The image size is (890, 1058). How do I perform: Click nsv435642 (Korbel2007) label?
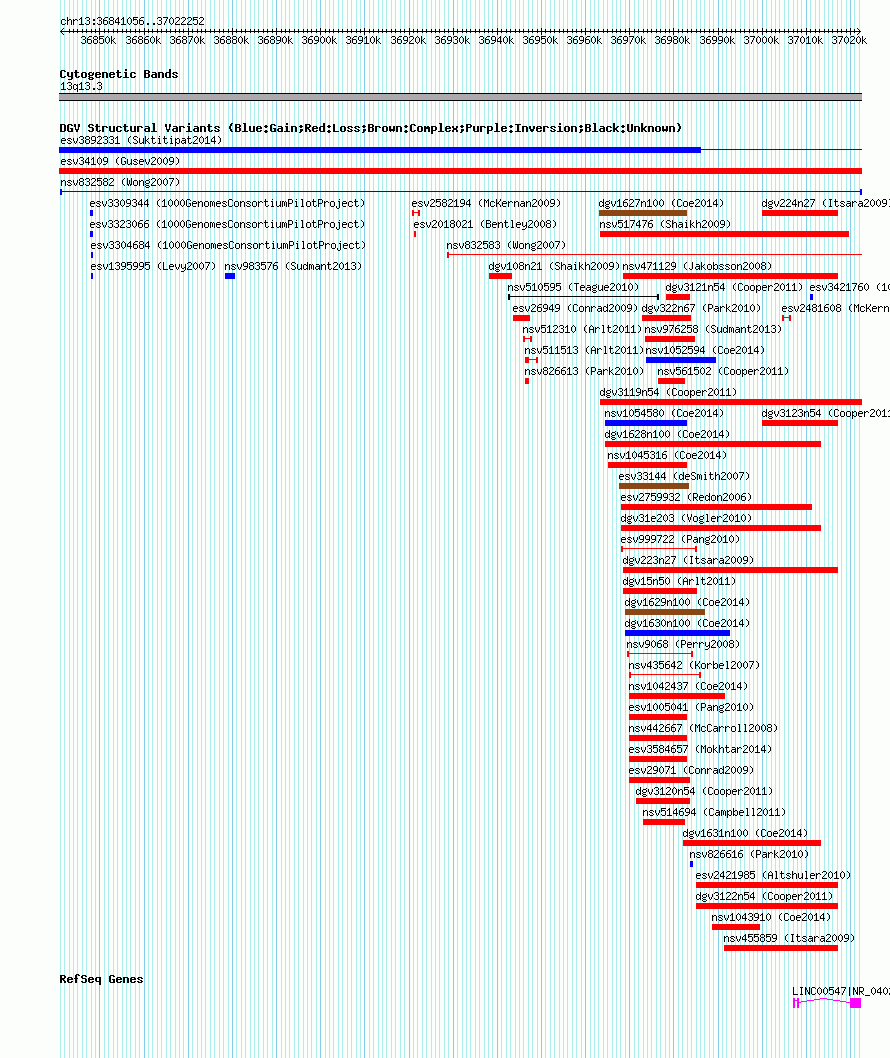(x=694, y=665)
